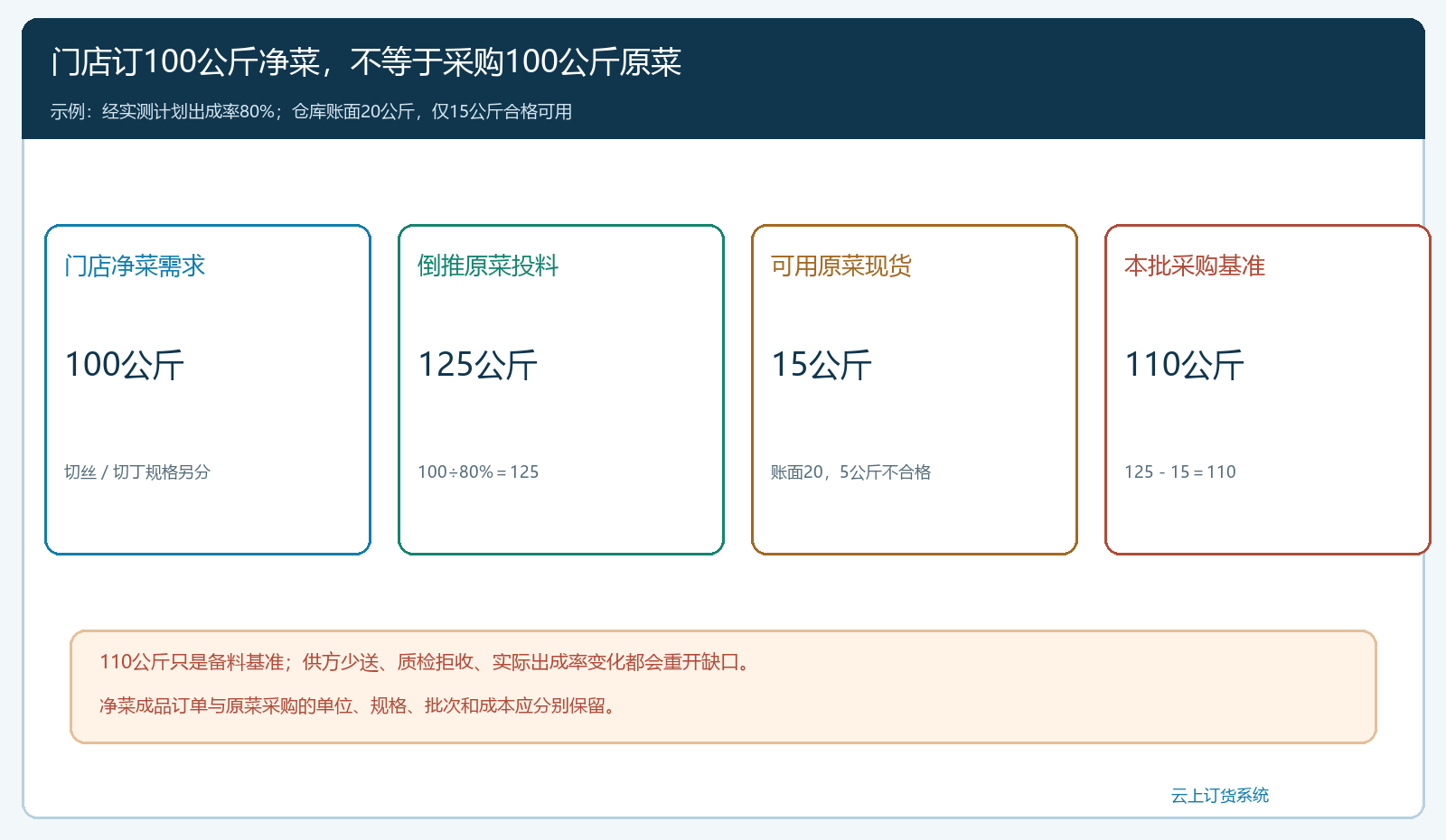Click the 125公斤 figure

478,365
